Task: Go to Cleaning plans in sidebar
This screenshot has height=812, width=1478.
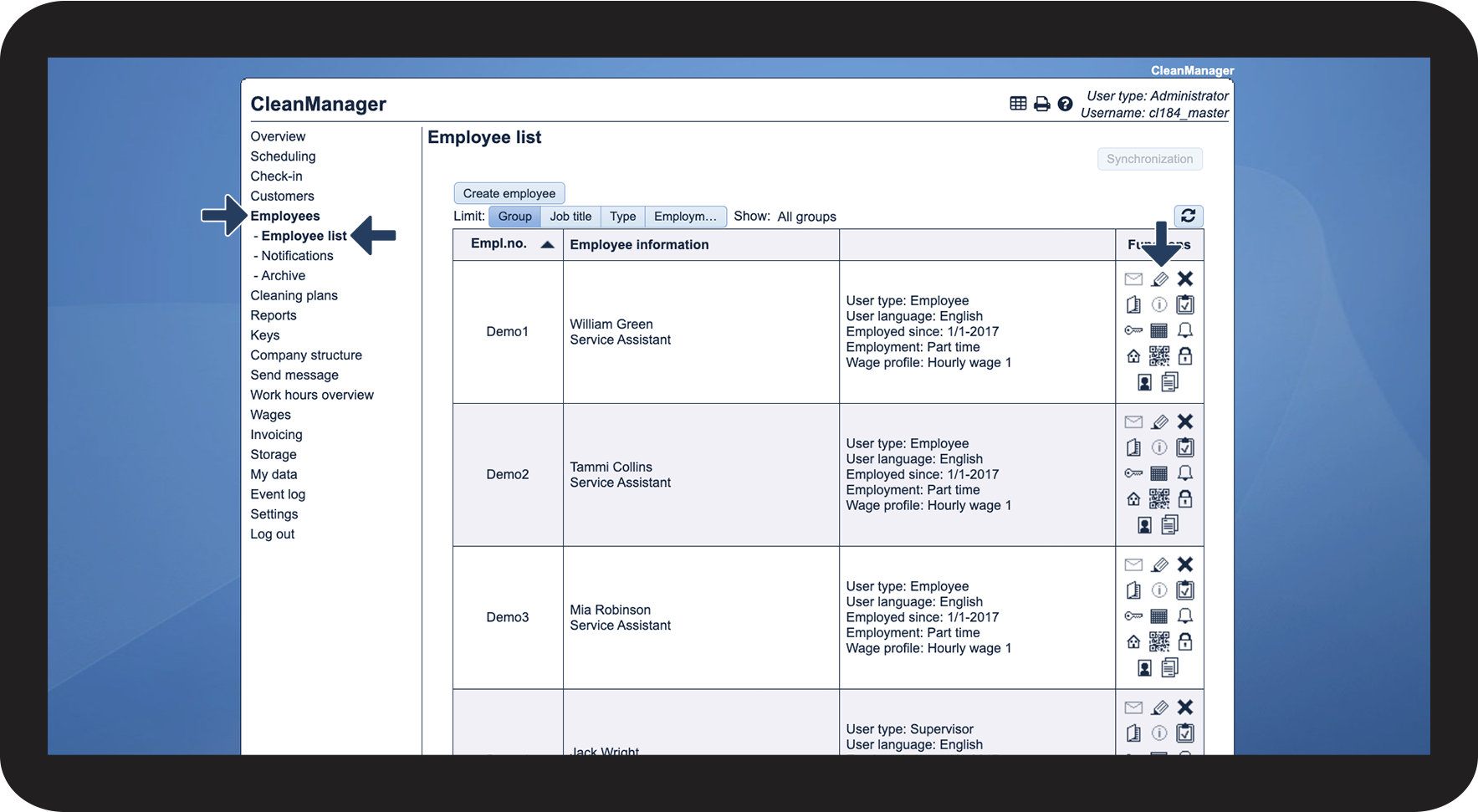Action: (x=294, y=295)
